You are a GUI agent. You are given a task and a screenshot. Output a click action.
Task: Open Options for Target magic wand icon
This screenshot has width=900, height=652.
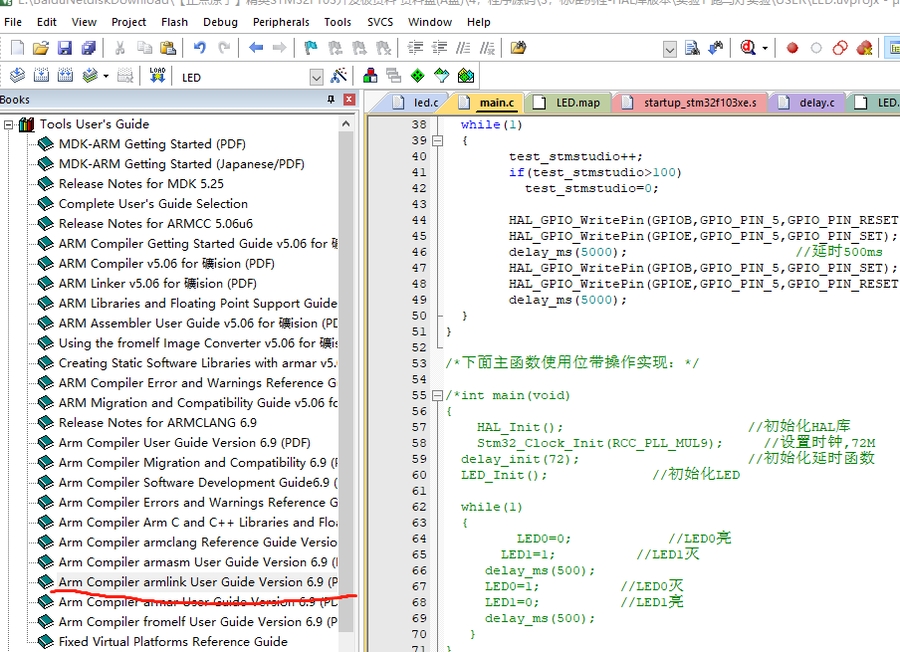click(x=339, y=76)
